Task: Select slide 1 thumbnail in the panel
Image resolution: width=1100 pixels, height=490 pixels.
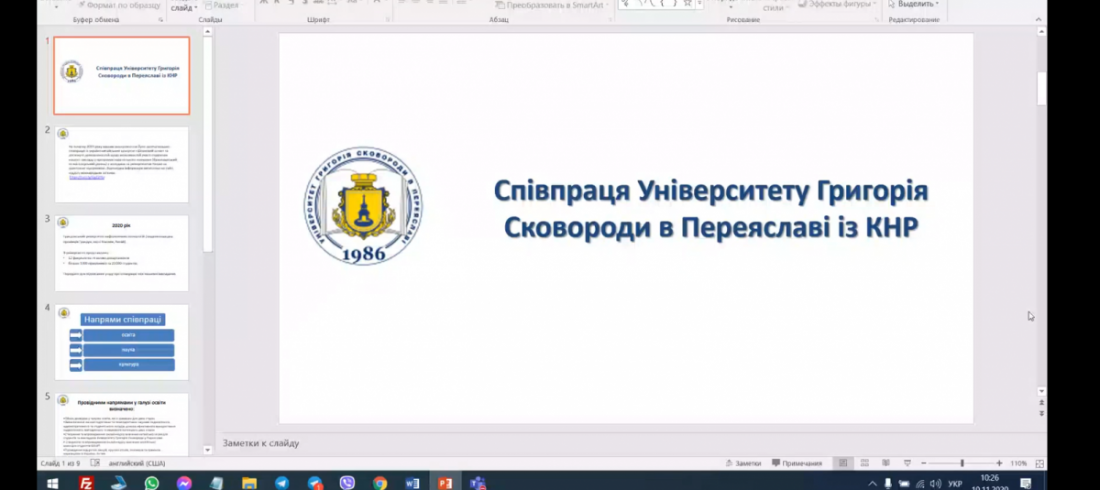Action: [x=121, y=76]
